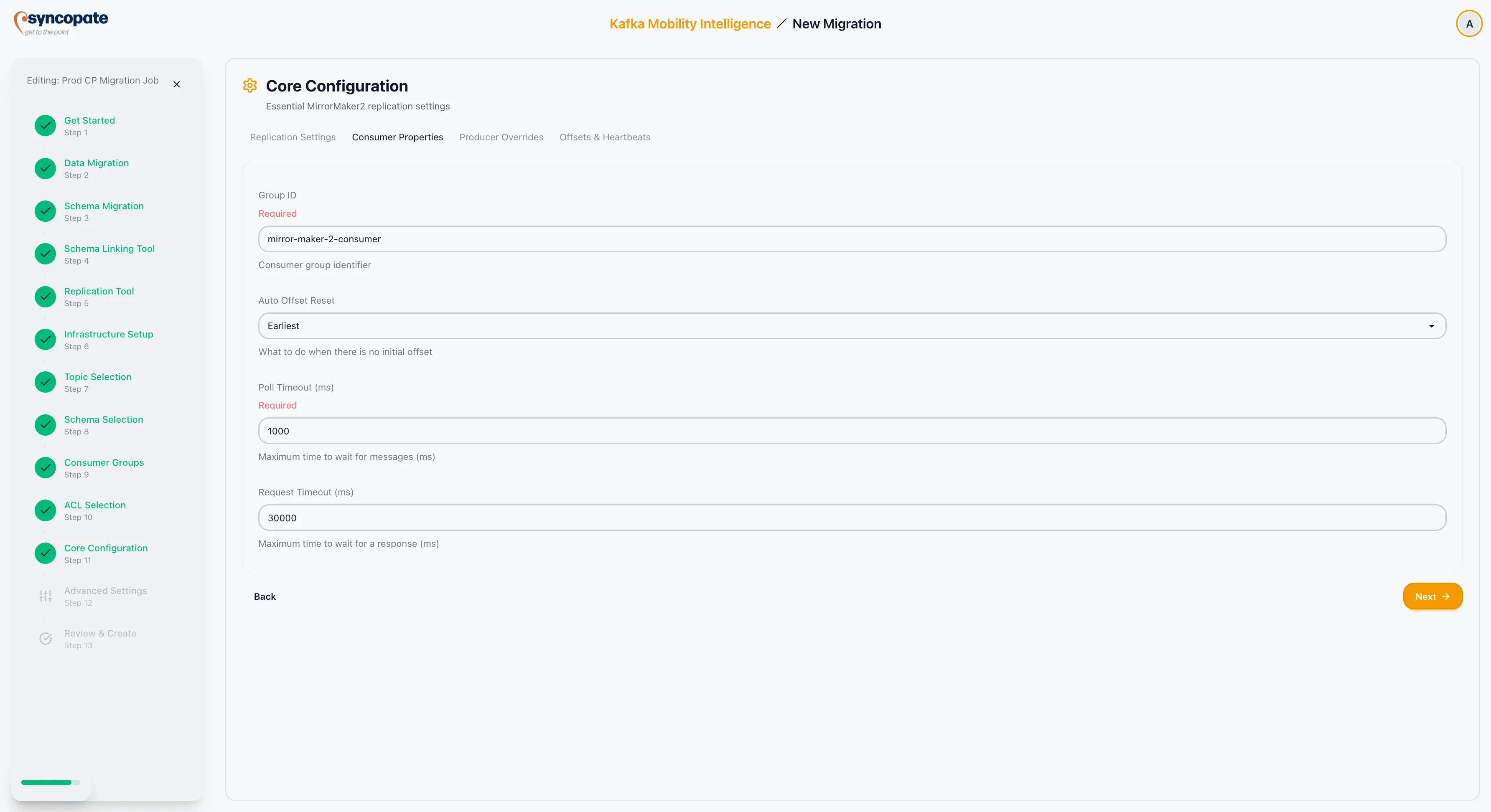
Task: Click the Syncopate logo
Action: click(x=61, y=23)
